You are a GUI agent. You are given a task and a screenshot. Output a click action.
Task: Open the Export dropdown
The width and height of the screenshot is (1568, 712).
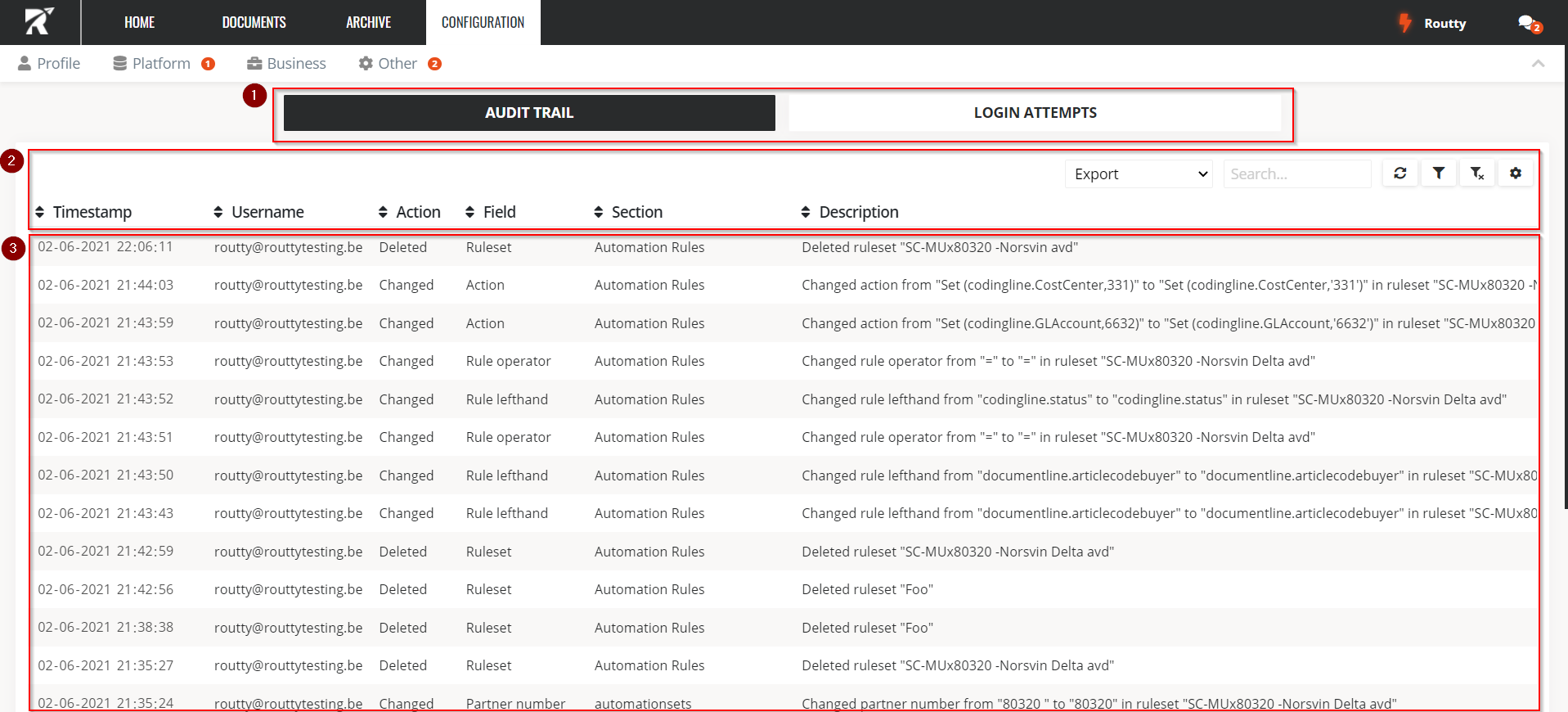pyautogui.click(x=1139, y=174)
